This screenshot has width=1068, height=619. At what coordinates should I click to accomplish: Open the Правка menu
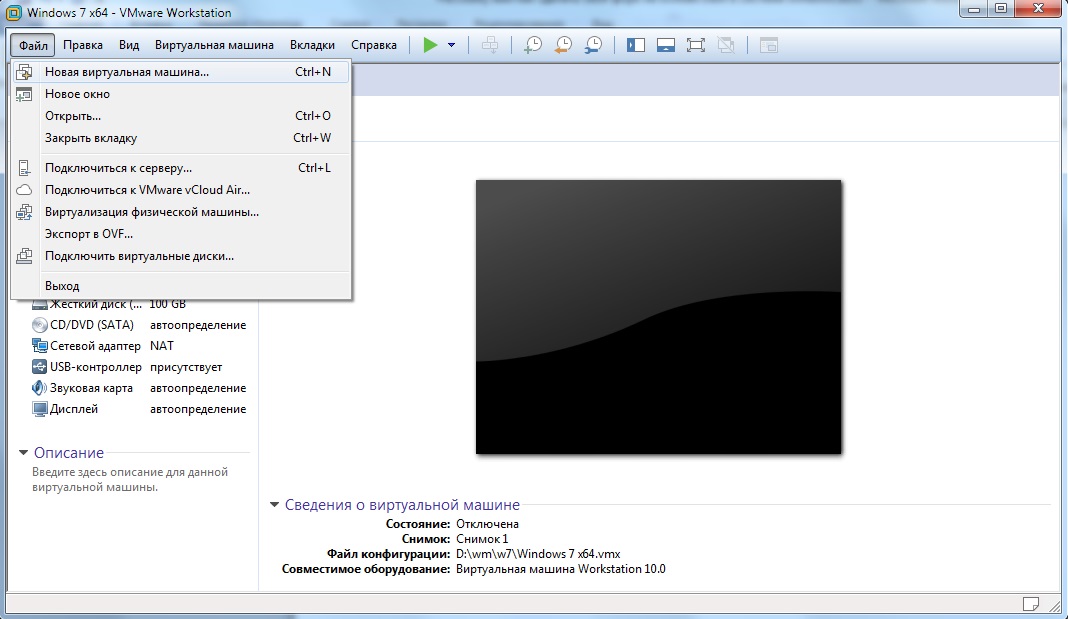(83, 45)
